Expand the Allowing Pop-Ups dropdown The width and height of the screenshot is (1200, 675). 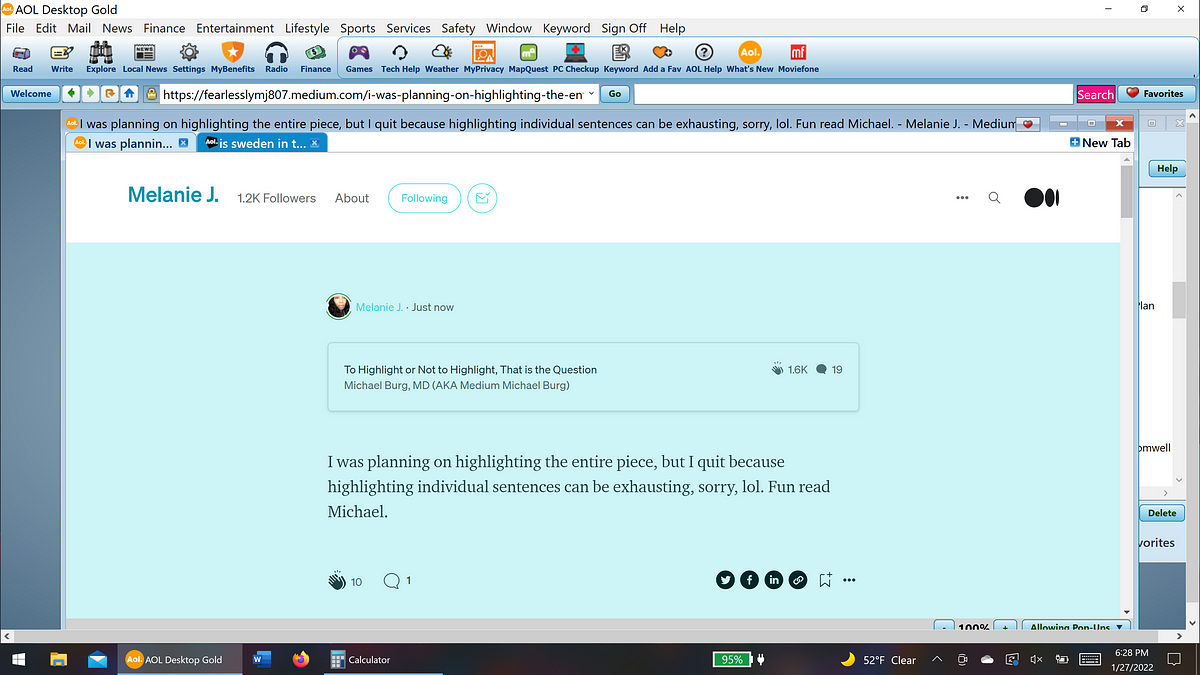[1119, 628]
